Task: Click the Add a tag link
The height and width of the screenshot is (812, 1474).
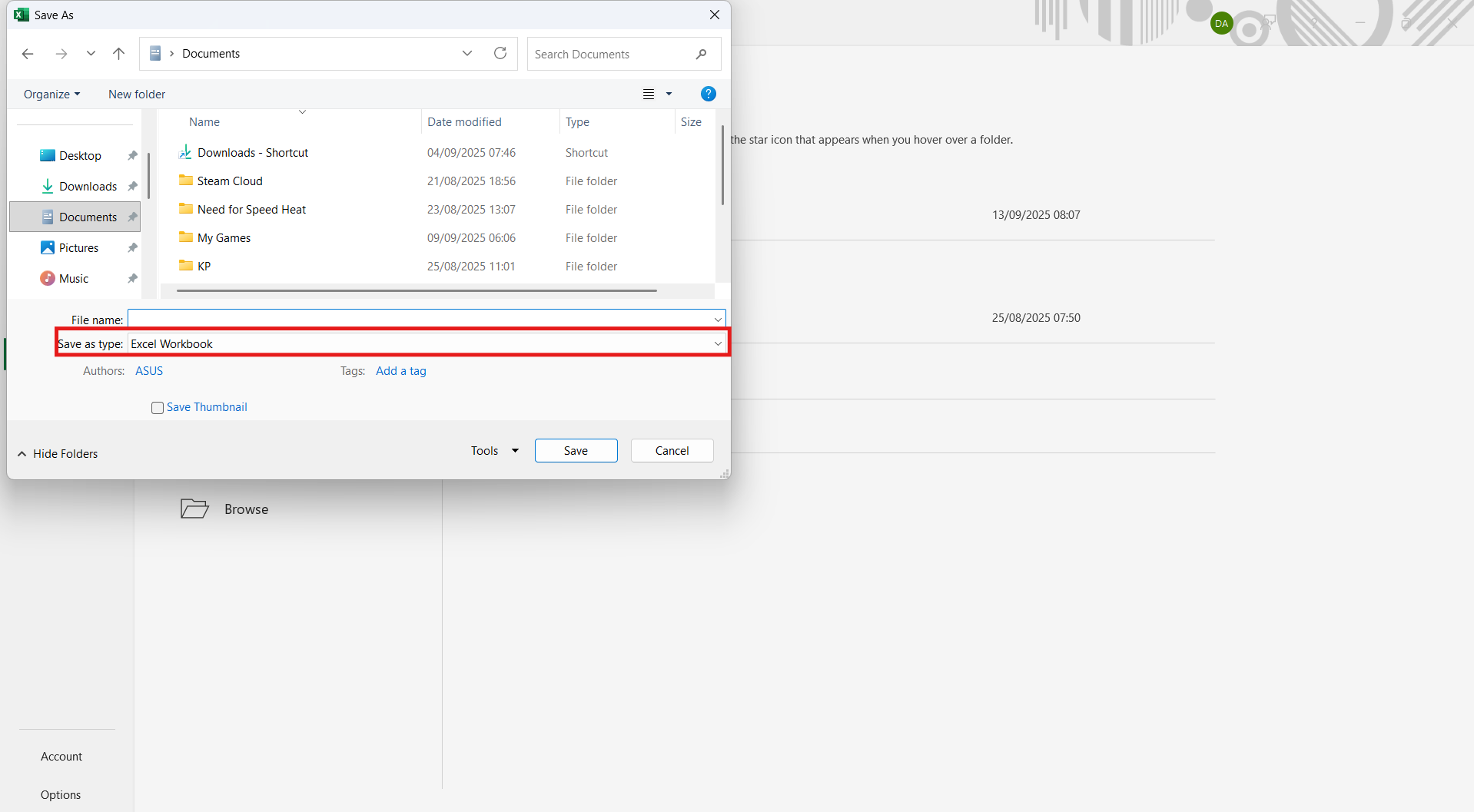Action: click(x=400, y=371)
